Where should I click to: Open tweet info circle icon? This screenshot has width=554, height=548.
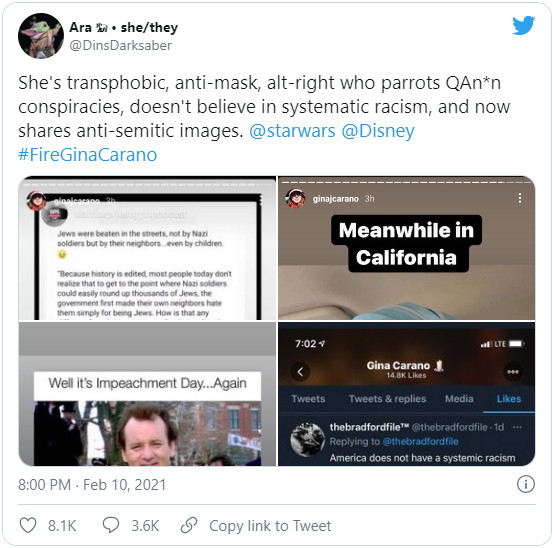[526, 484]
